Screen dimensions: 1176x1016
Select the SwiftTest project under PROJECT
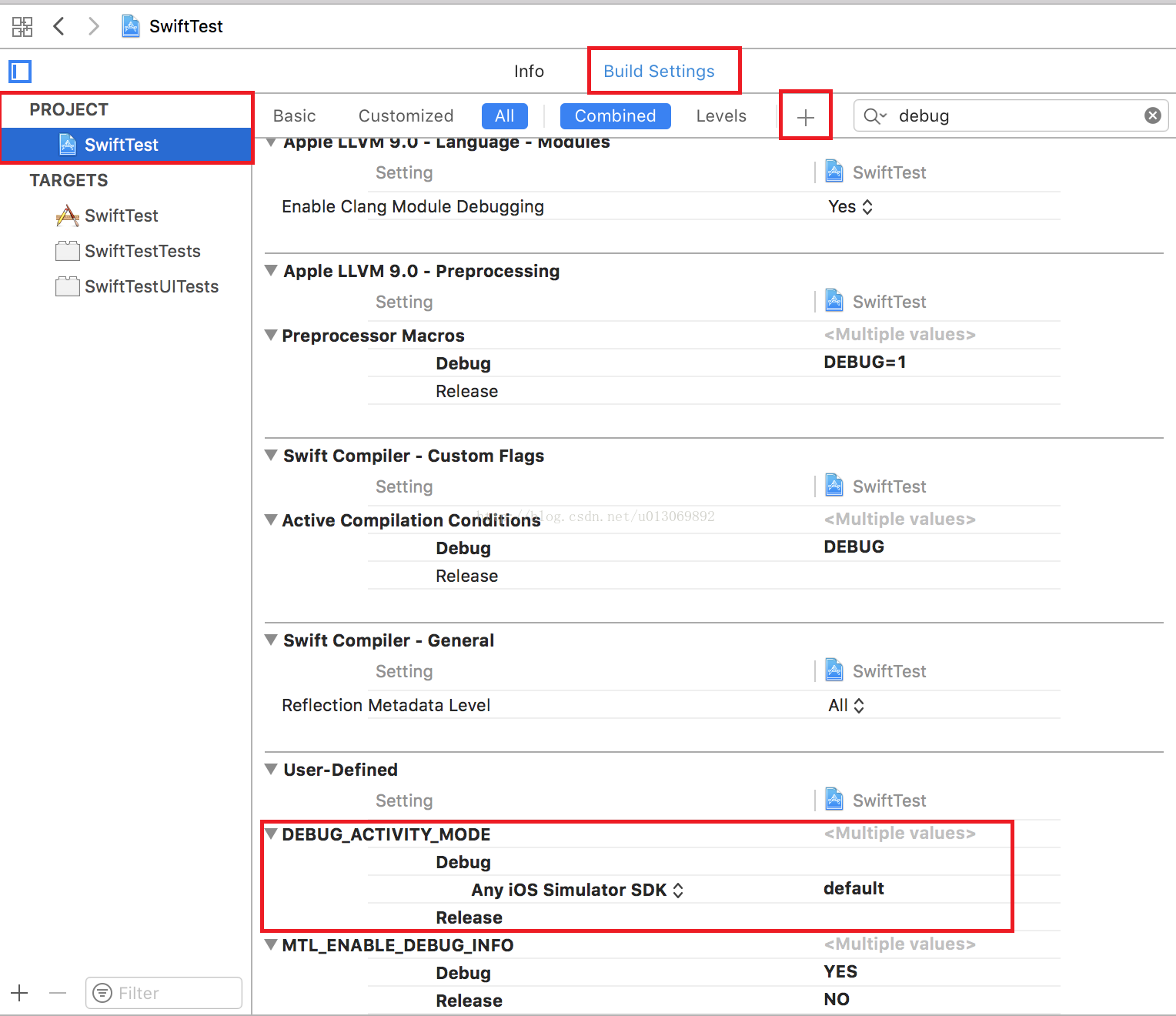tap(127, 145)
